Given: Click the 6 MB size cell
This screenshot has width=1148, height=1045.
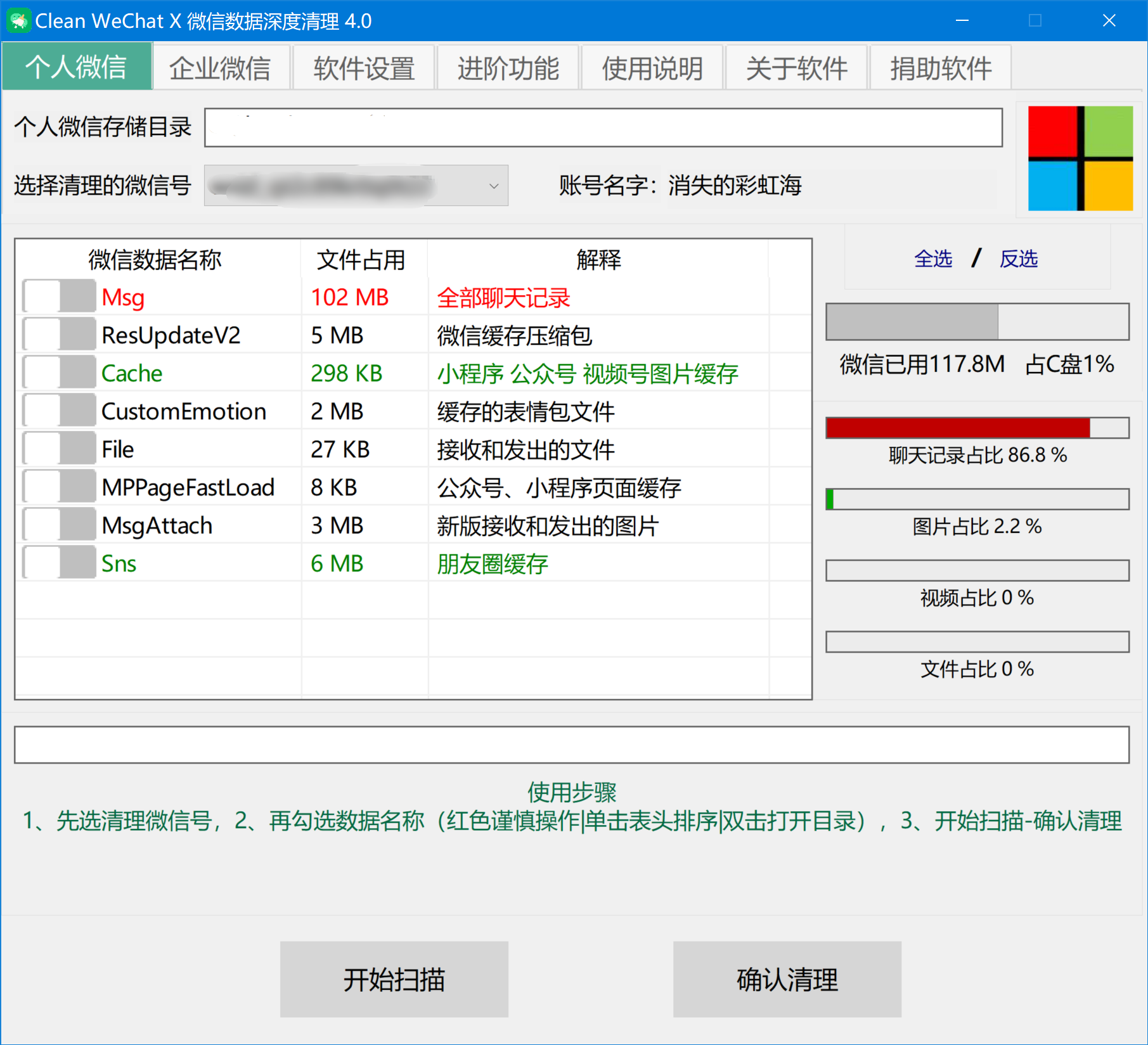Looking at the screenshot, I should (337, 563).
